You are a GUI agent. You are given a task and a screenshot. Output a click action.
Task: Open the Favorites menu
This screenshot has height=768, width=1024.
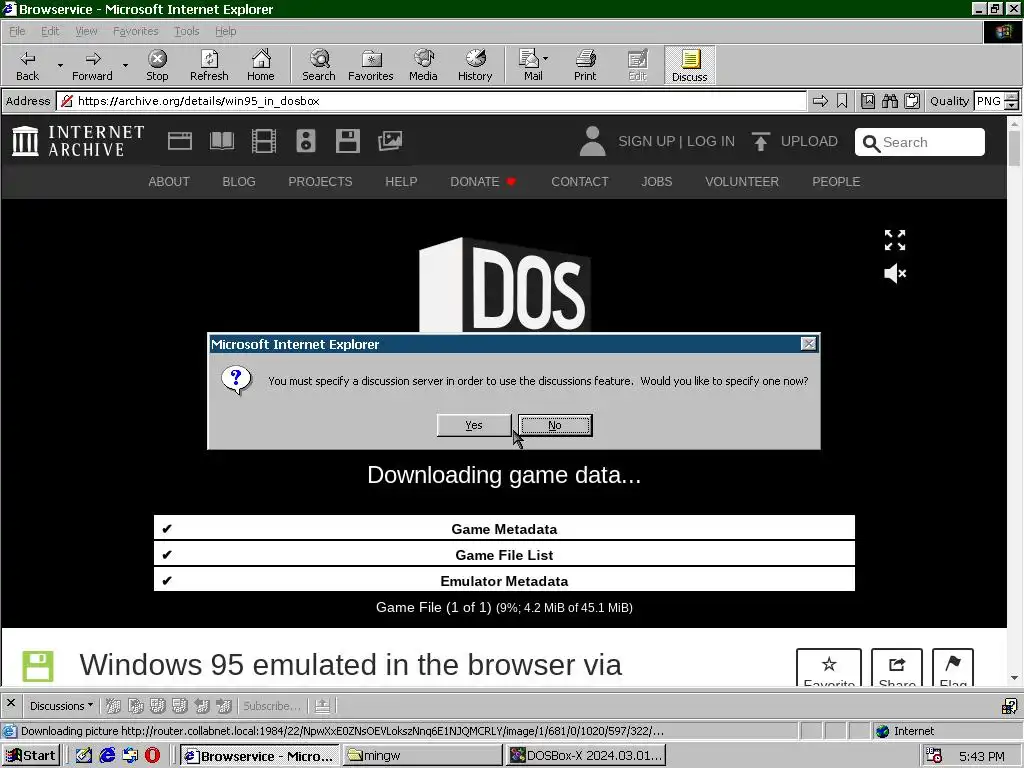(x=135, y=31)
